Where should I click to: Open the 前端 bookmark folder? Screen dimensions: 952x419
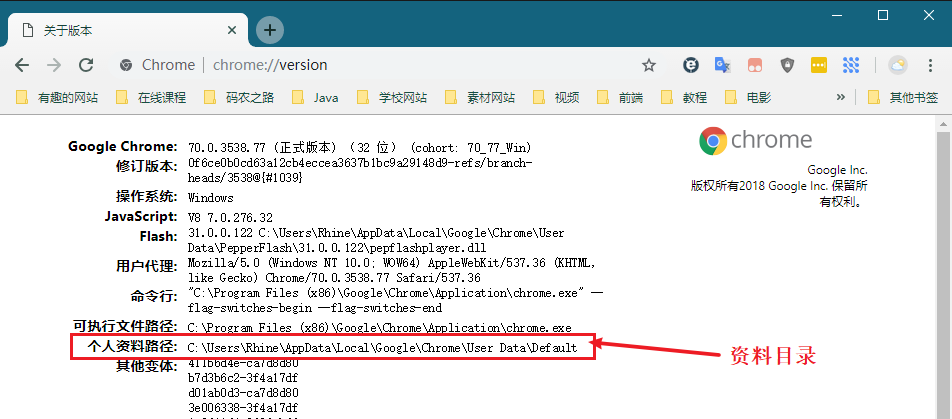tap(620, 97)
